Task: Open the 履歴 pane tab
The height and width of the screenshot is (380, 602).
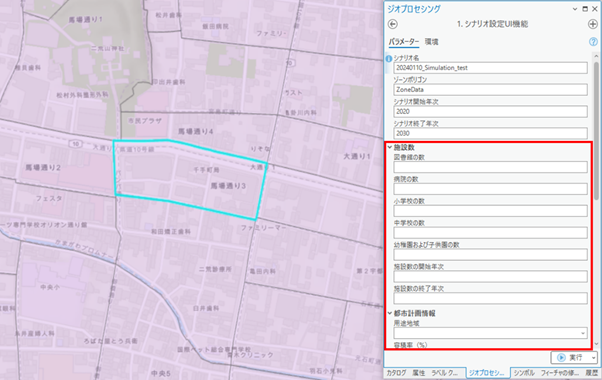Action: tap(591, 373)
